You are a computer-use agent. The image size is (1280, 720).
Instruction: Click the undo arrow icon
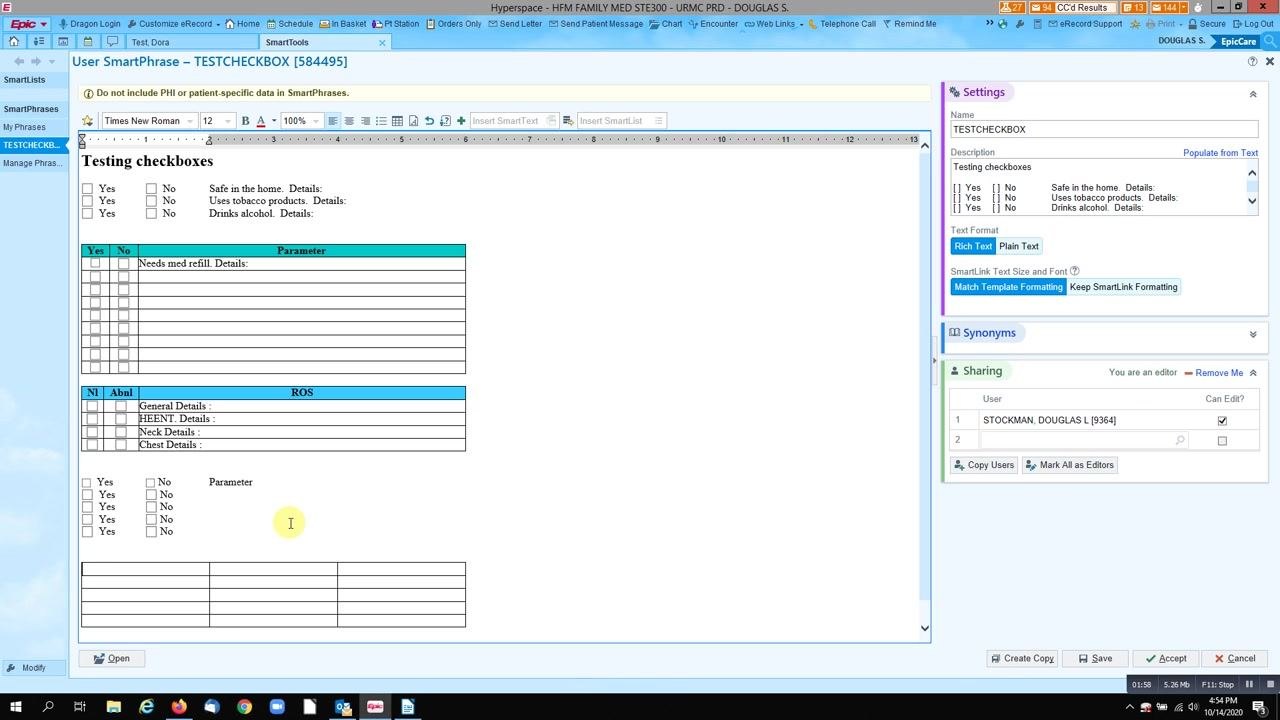(429, 121)
